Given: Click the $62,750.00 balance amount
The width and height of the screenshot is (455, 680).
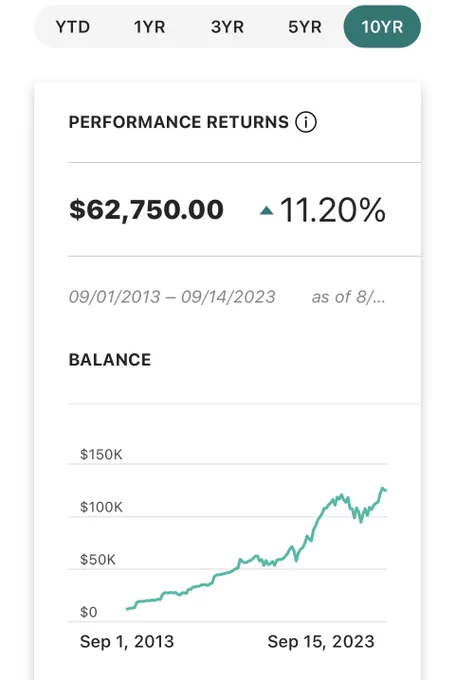Looking at the screenshot, I should pos(146,210).
